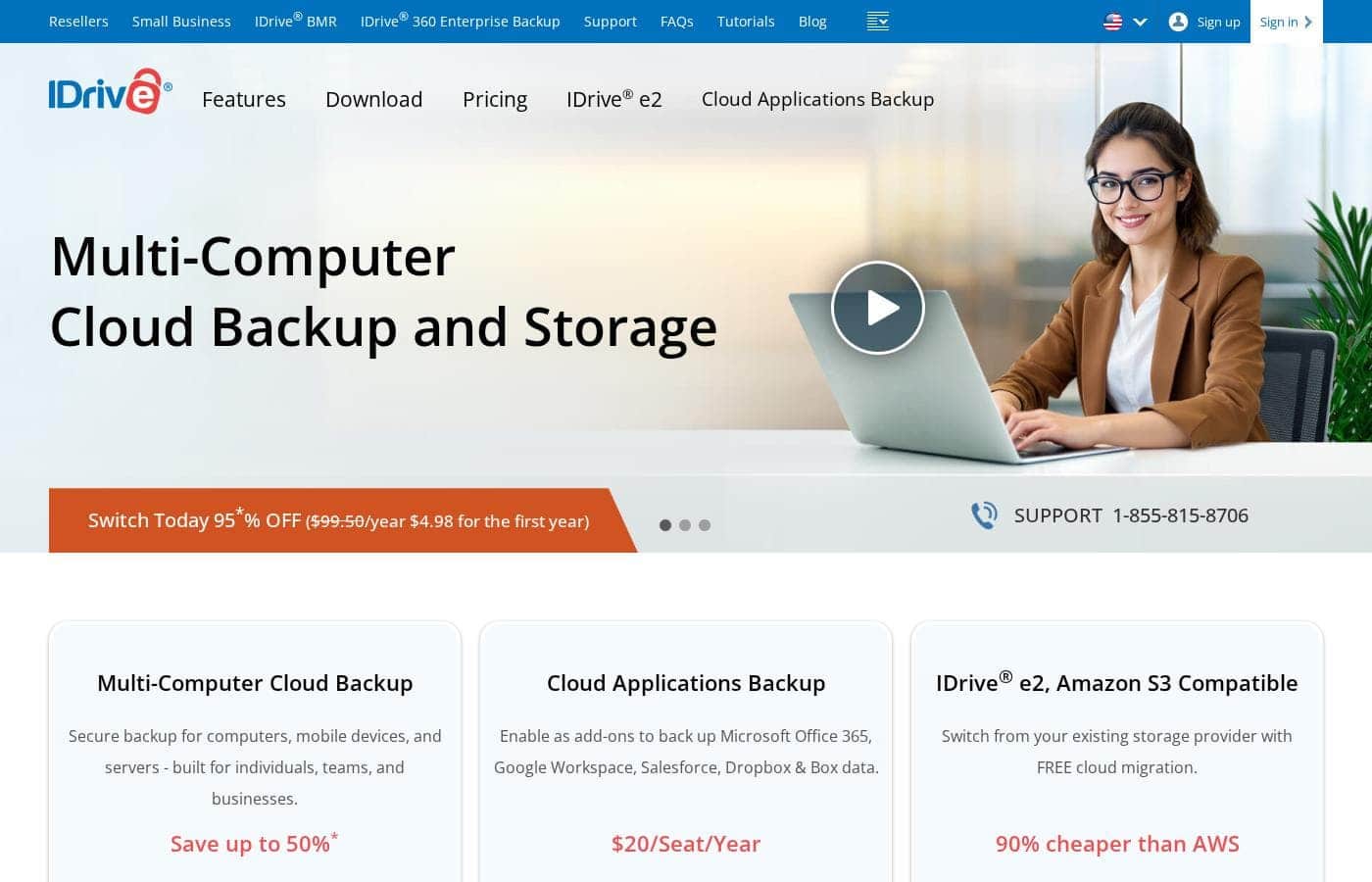Viewport: 1372px width, 882px height.
Task: Click the IDrive logo
Action: click(x=110, y=91)
